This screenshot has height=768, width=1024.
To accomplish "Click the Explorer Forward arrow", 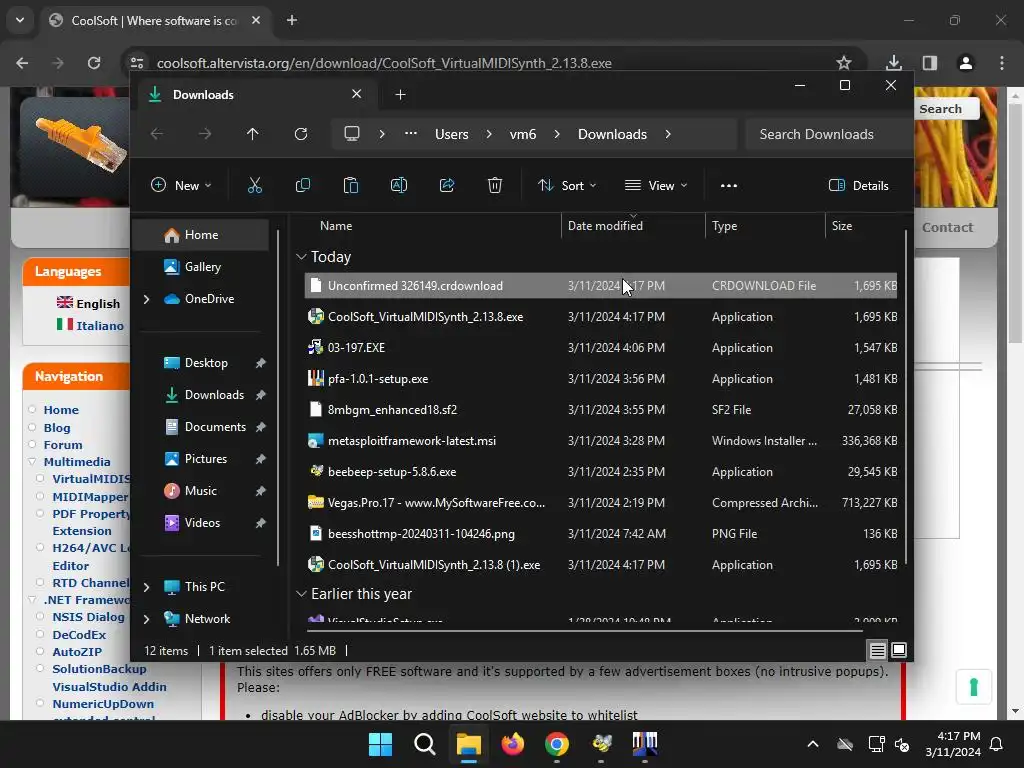I will [x=205, y=134].
